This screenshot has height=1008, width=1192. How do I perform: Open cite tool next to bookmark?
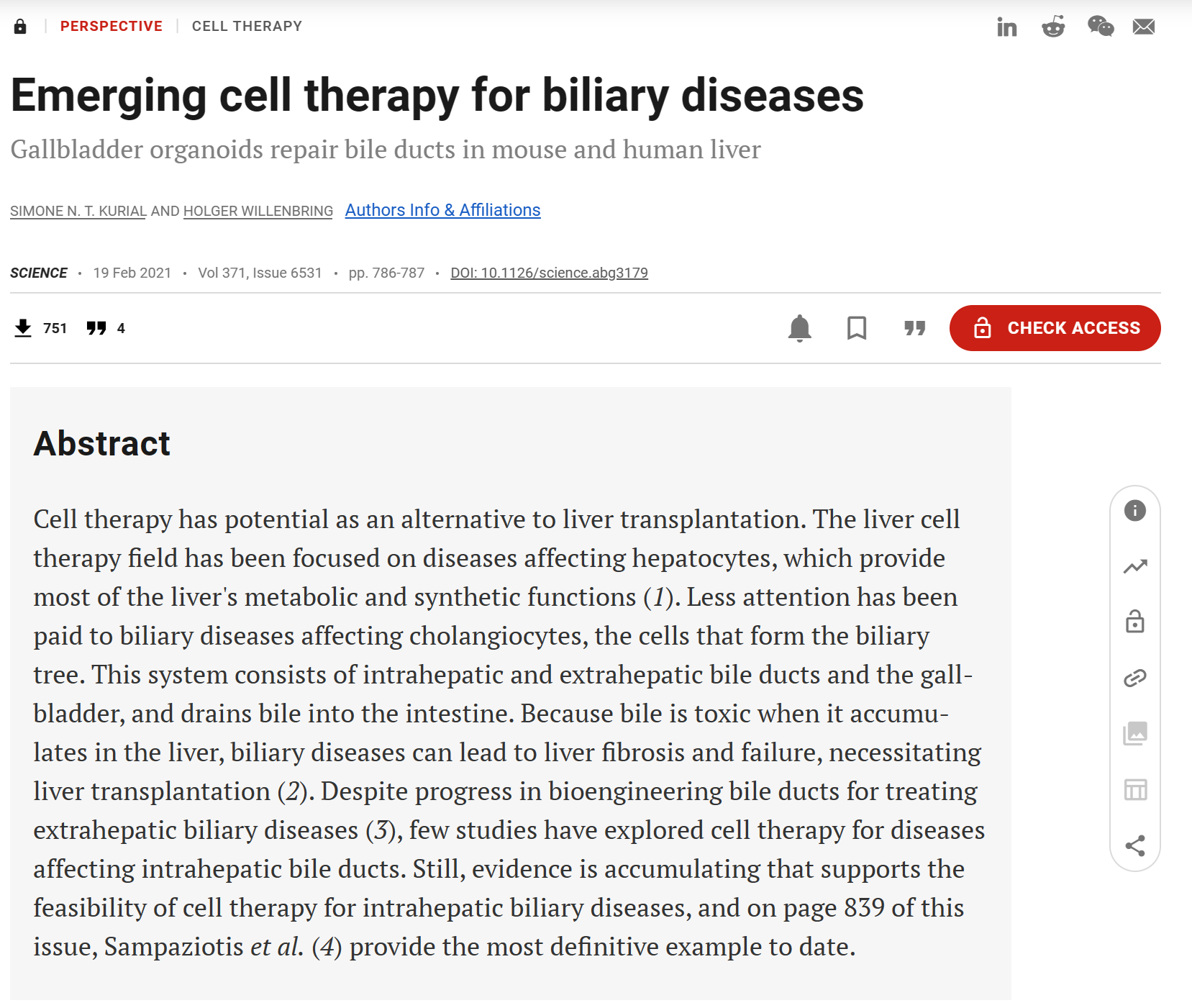[914, 328]
